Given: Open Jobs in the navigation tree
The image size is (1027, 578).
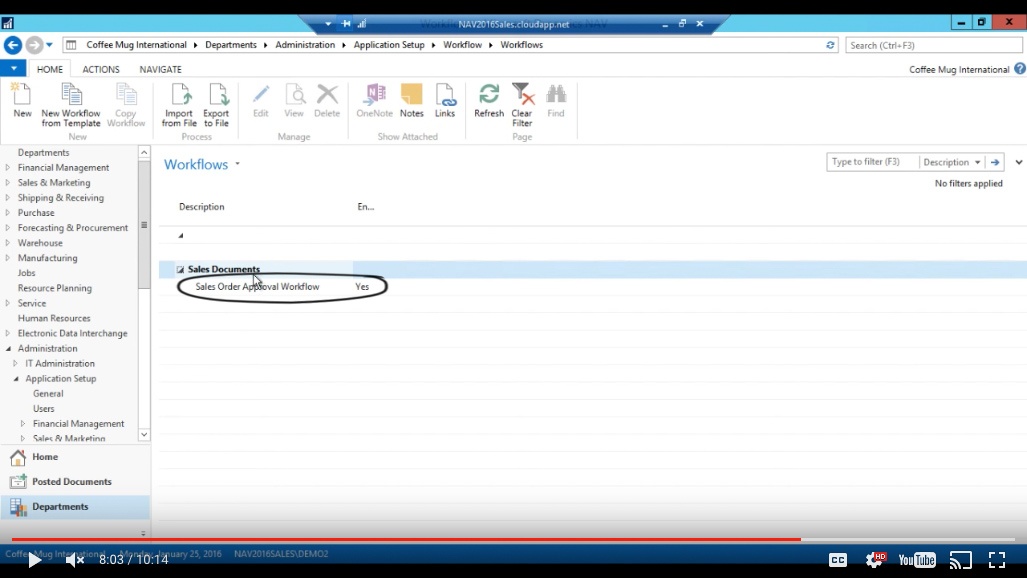Looking at the screenshot, I should click(27, 273).
